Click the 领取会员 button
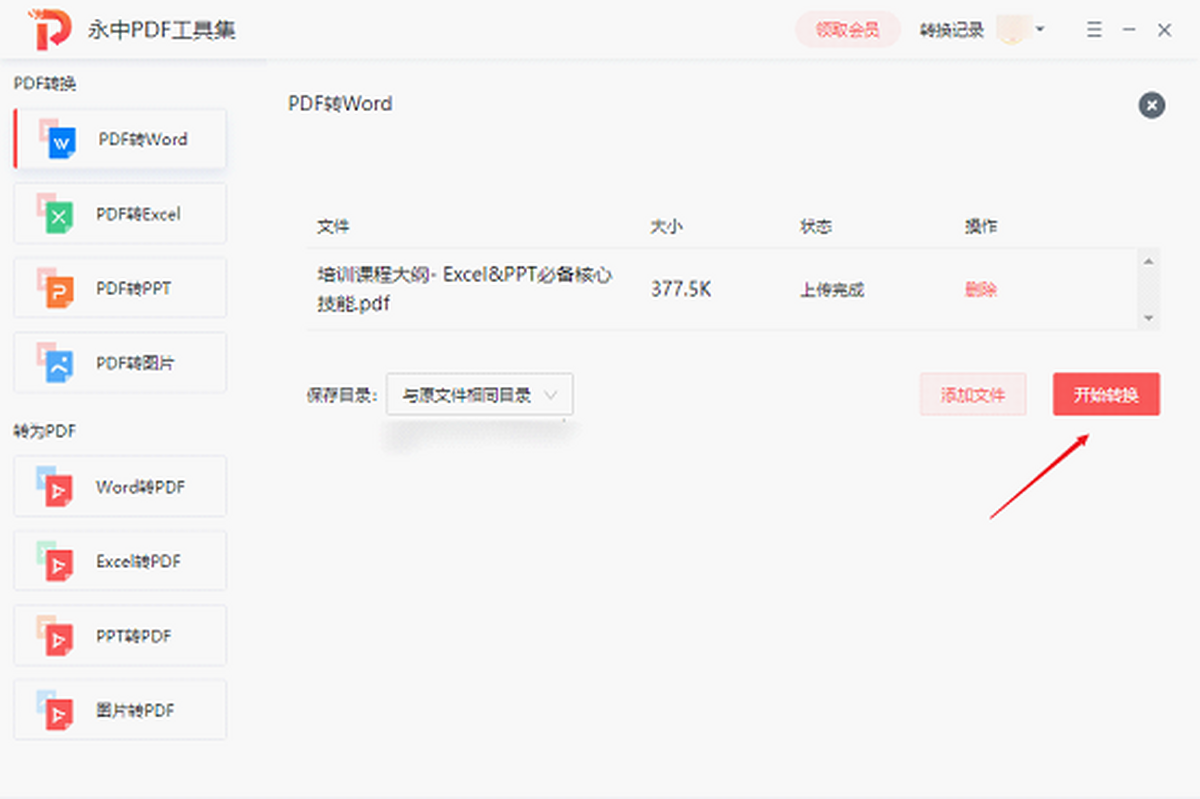The height and width of the screenshot is (799, 1200). [x=847, y=30]
